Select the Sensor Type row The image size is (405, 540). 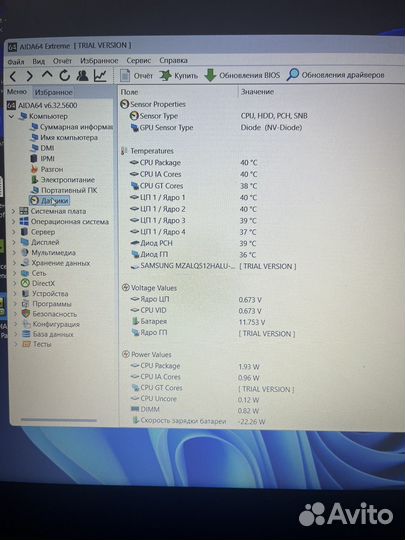pos(219,116)
